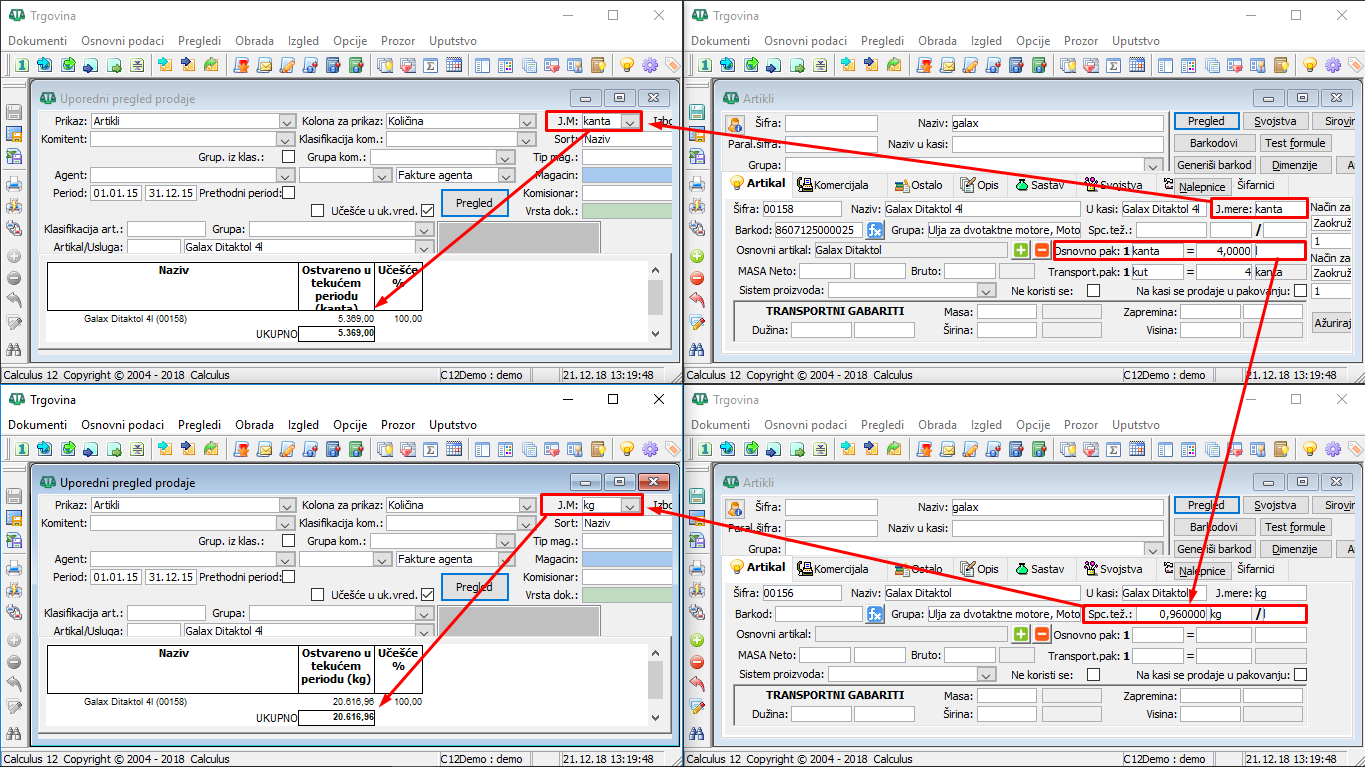This screenshot has height=767, width=1365.
Task: Click gear toolbar icon in Artikli 00158 window
Action: pyautogui.click(x=1333, y=65)
